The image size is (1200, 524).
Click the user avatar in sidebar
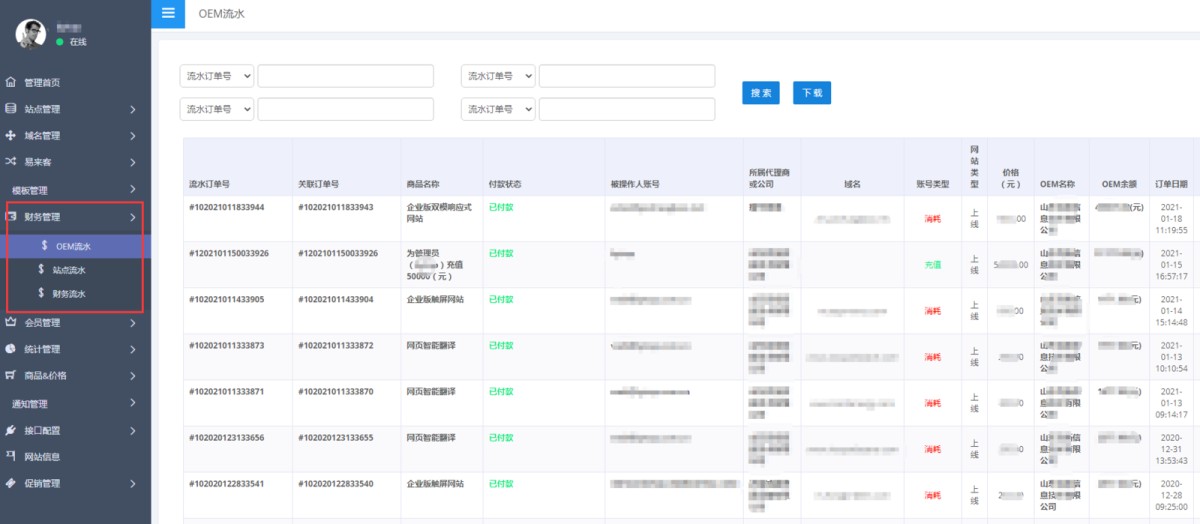[x=30, y=34]
